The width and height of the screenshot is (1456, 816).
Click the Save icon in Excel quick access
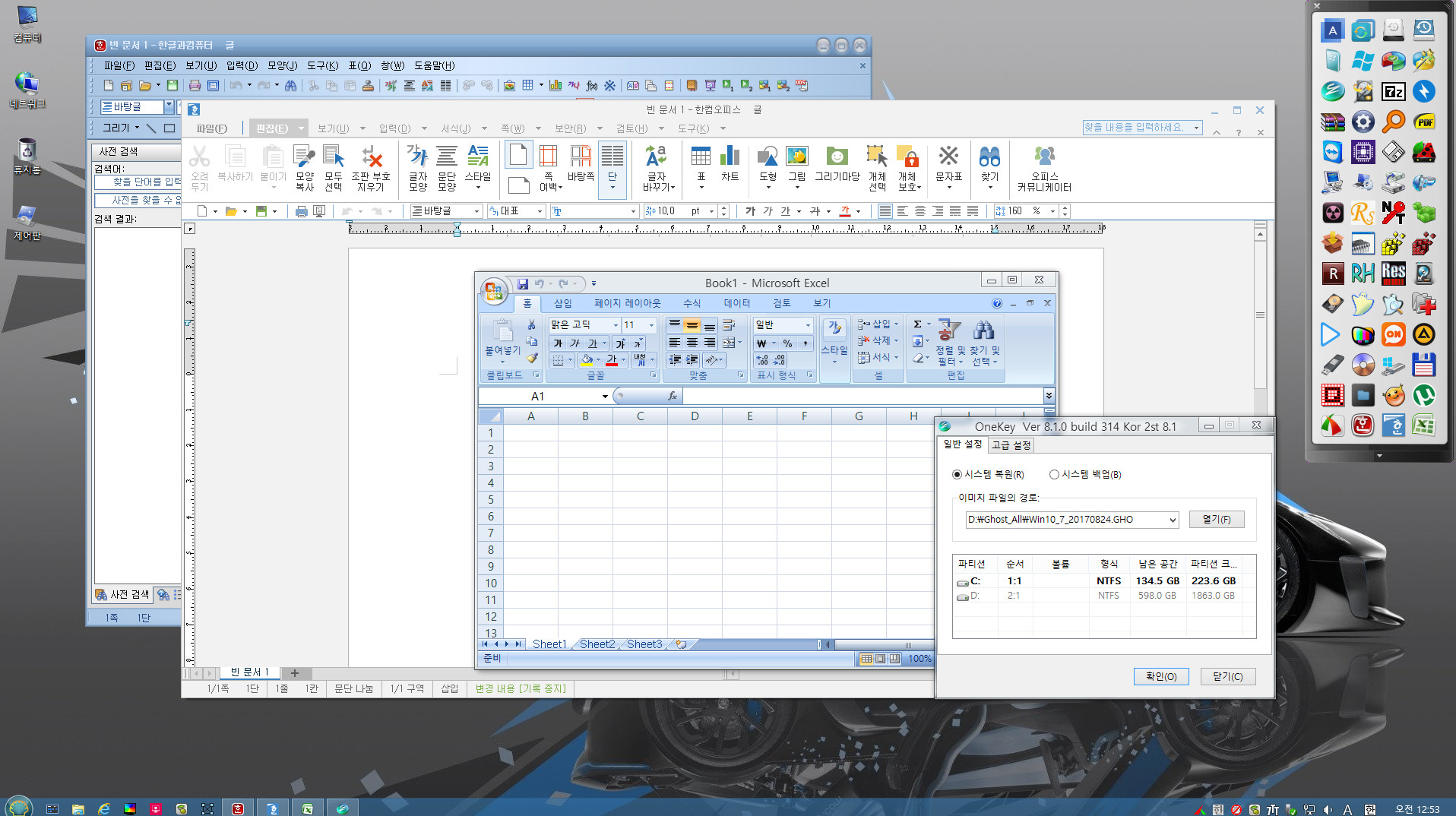523,284
